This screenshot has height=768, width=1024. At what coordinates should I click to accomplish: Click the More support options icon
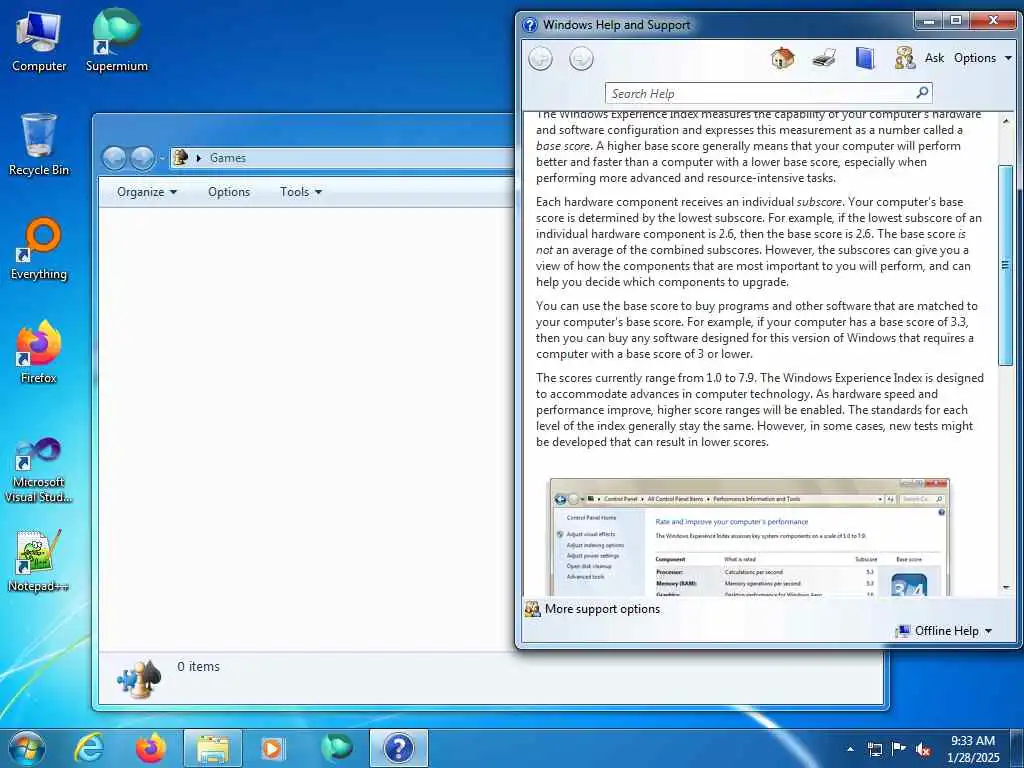tap(533, 609)
